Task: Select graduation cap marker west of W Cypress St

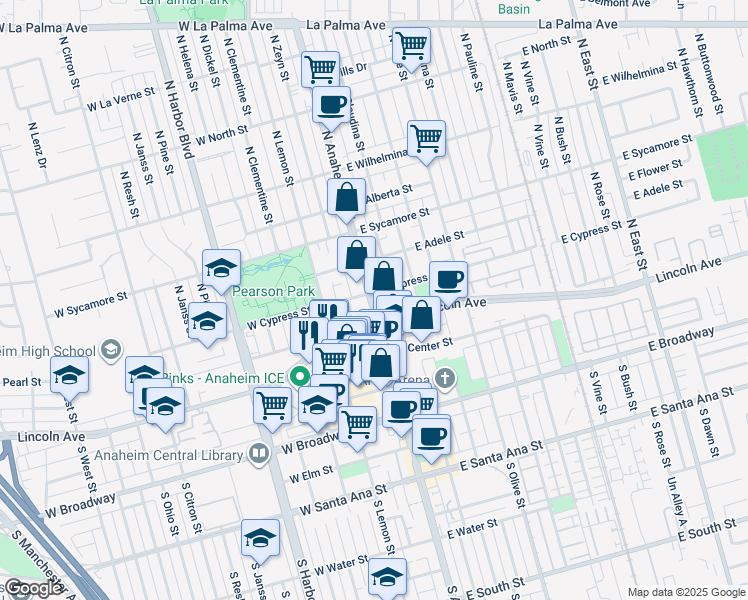Action: coord(208,322)
